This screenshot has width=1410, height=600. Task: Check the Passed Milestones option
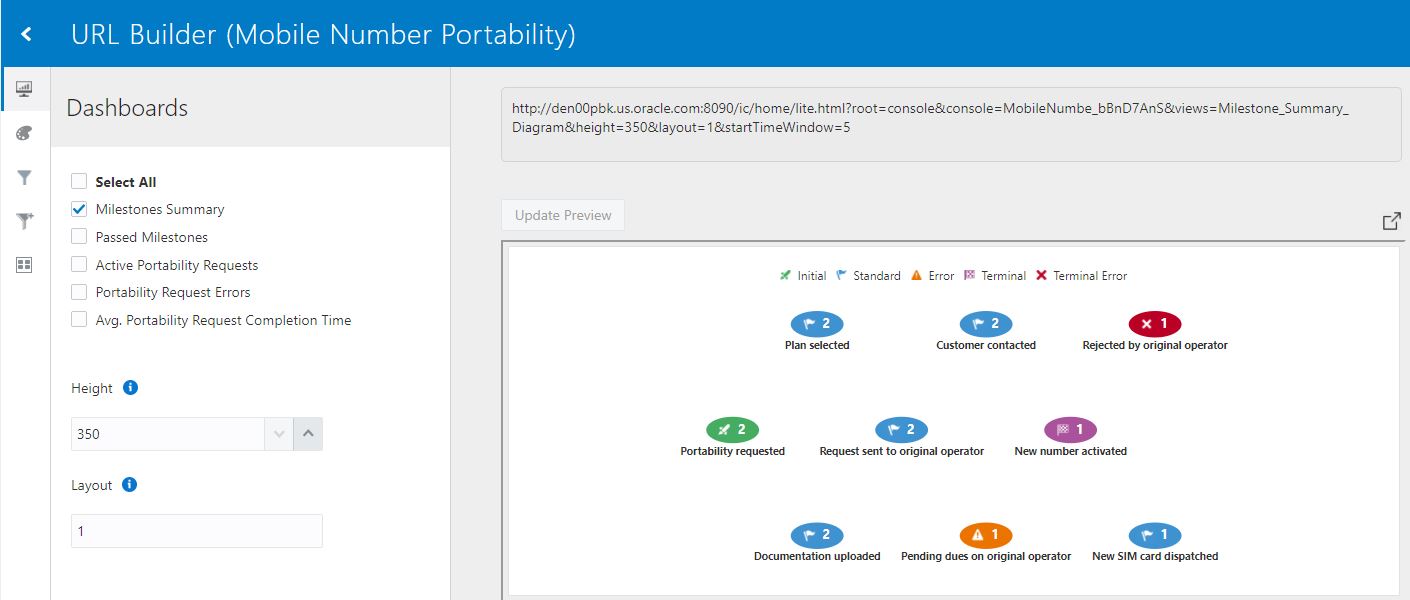[77, 237]
